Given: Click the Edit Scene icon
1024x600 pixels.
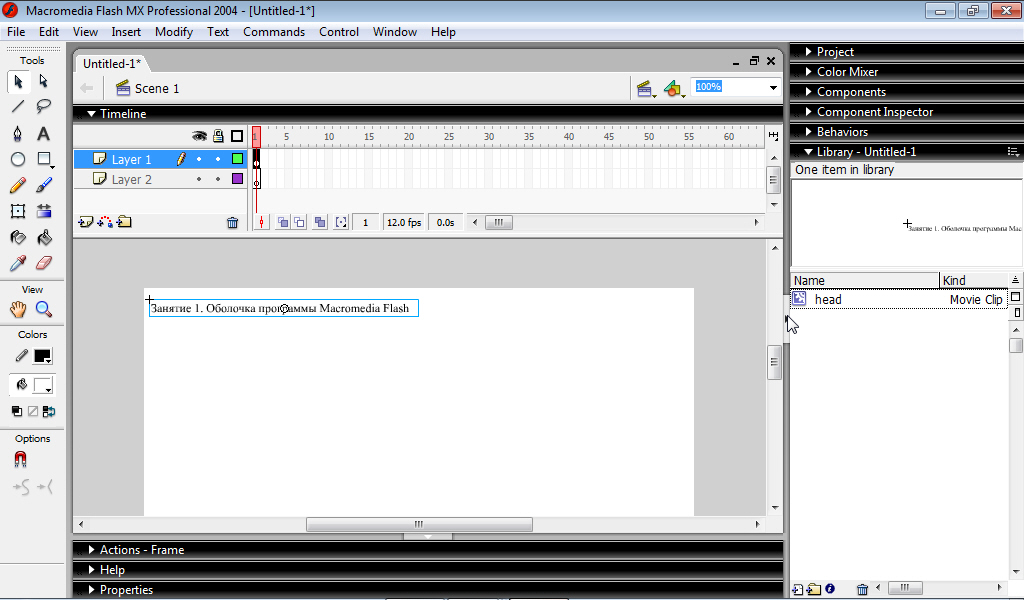Looking at the screenshot, I should (645, 89).
